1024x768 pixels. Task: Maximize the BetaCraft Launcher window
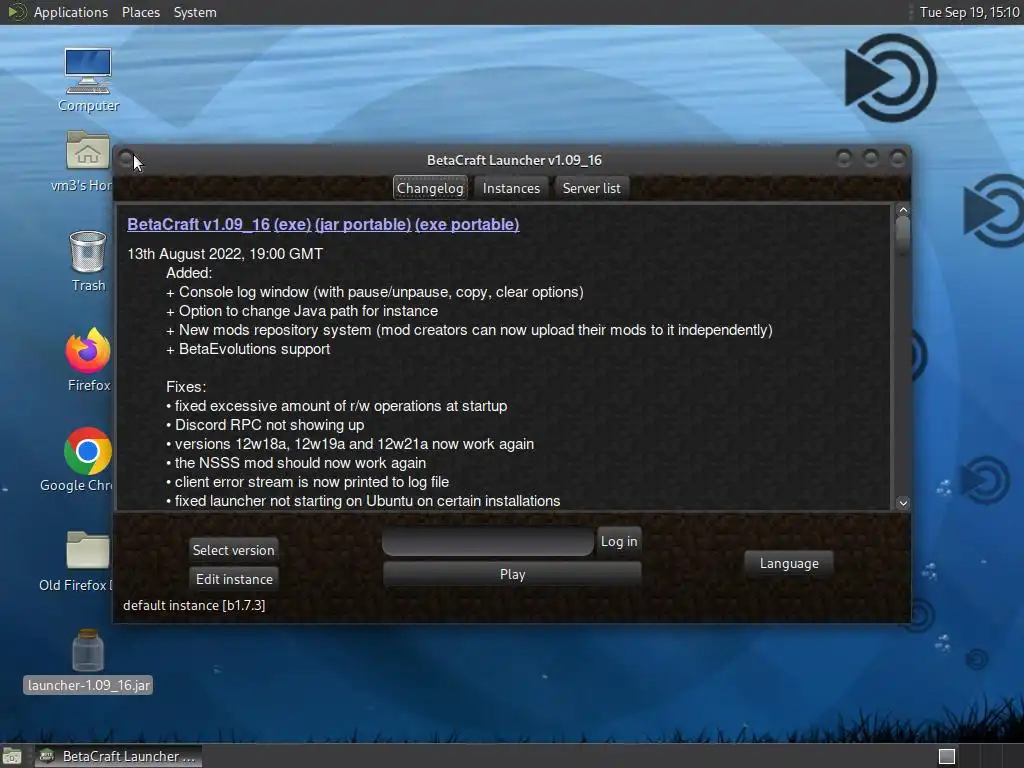[x=871, y=158]
